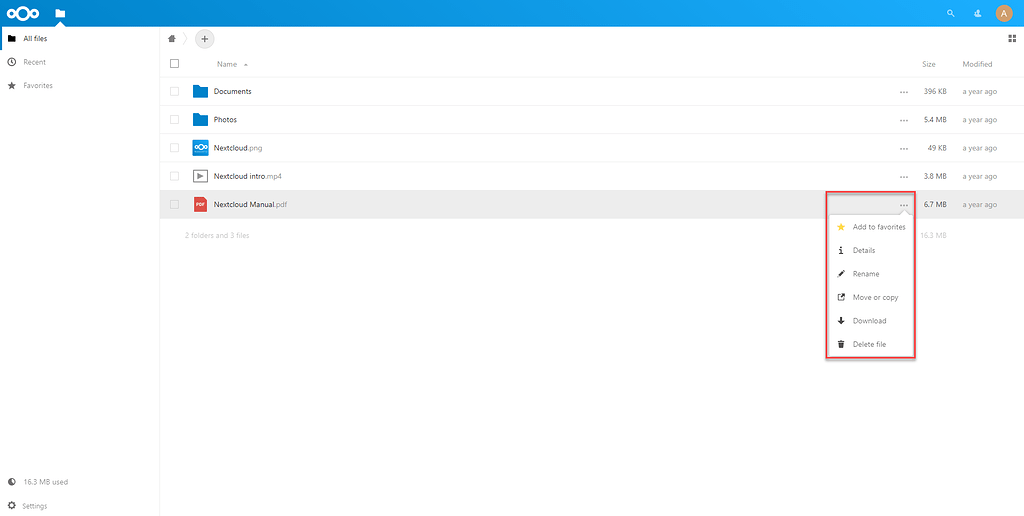Check the Nextcloud intro.mp4 checkbox
Image resolution: width=1024 pixels, height=516 pixels.
click(x=174, y=176)
